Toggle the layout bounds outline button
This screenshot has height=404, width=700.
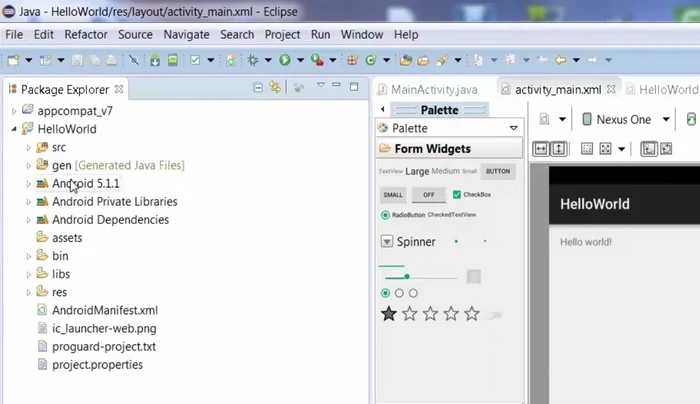tap(648, 149)
